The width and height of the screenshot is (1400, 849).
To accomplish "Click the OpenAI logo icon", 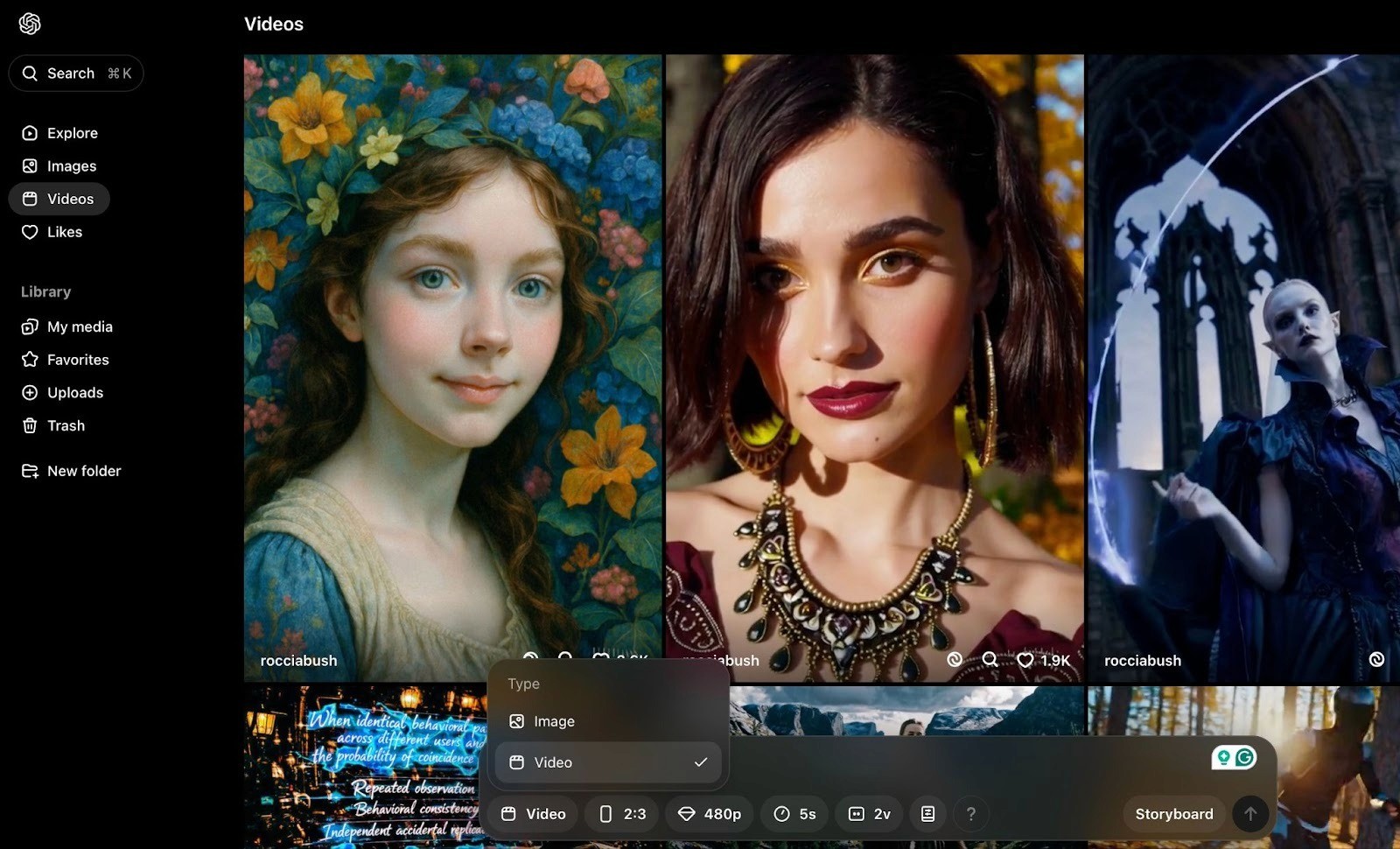I will pos(30,24).
